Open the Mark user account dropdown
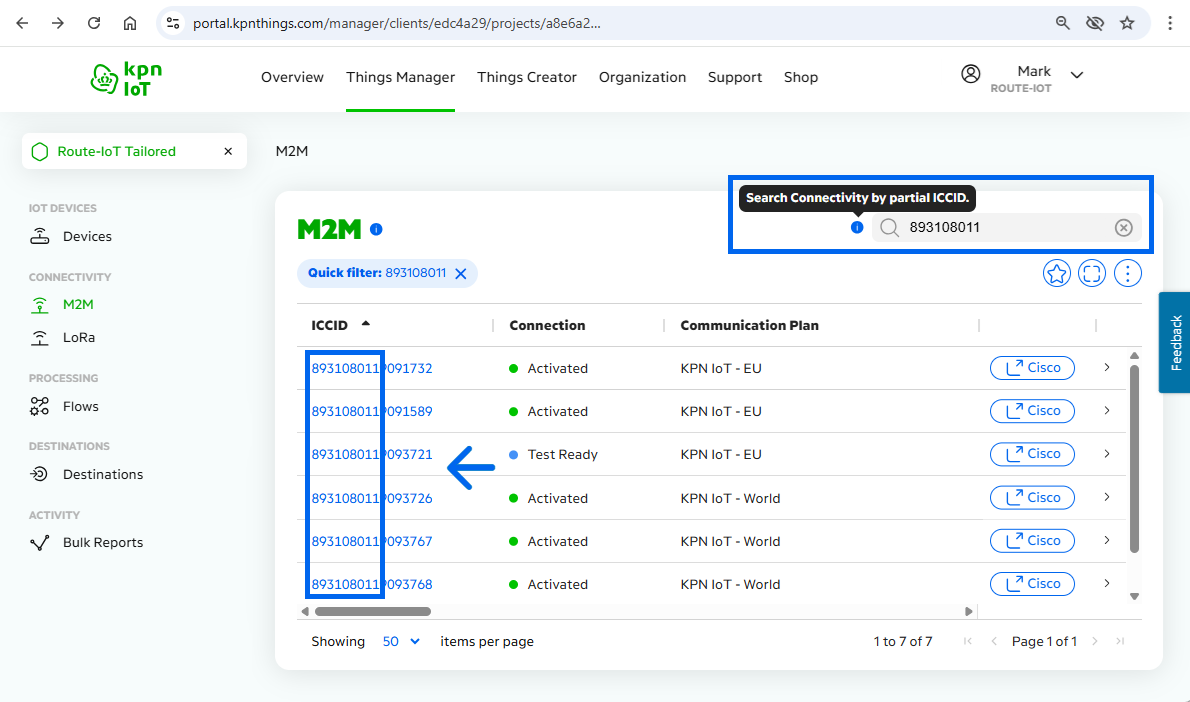The width and height of the screenshot is (1190, 702). pos(1076,75)
